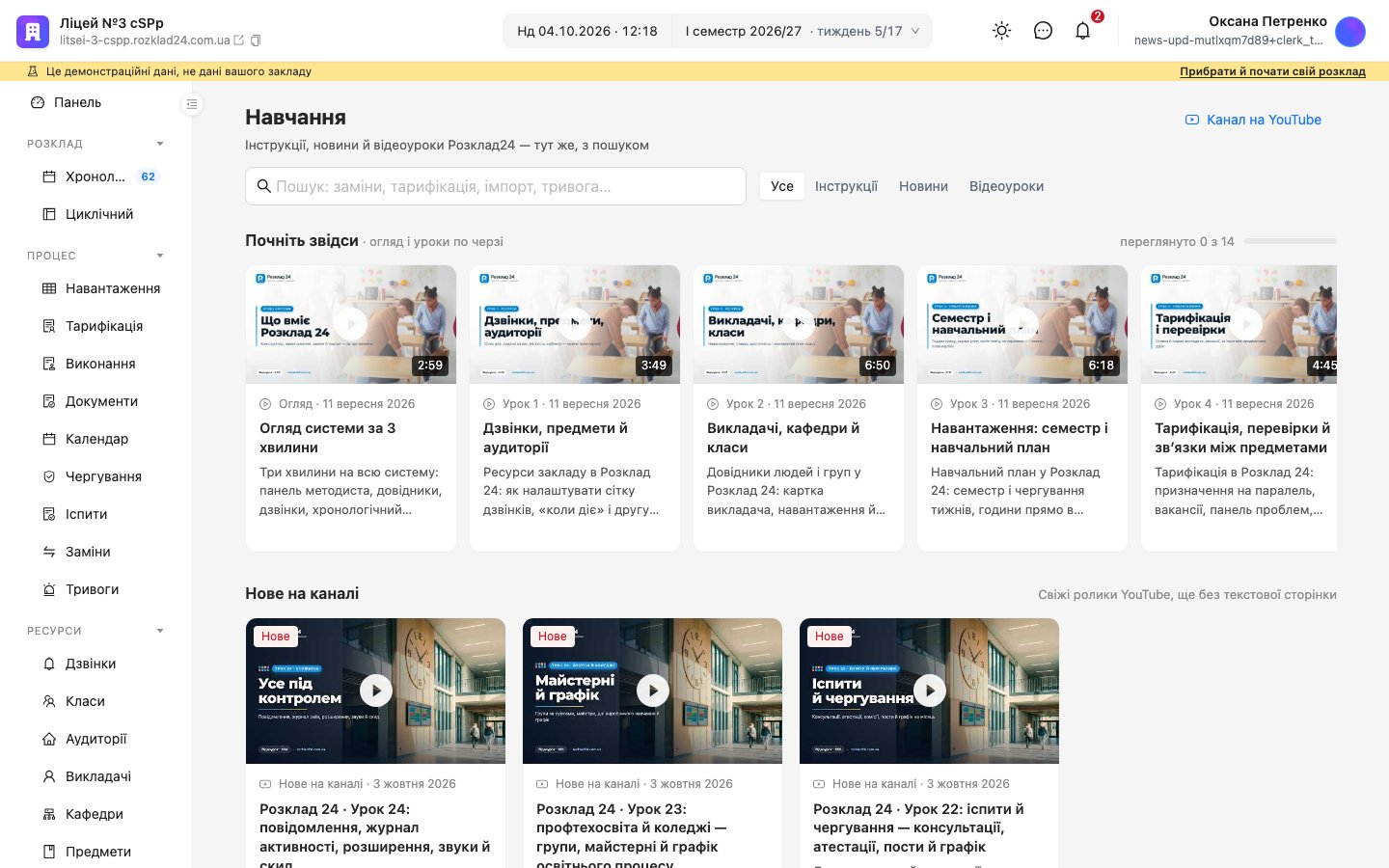Screen dimensions: 1389x868
Task: Click the search field for lessons
Action: click(x=496, y=186)
